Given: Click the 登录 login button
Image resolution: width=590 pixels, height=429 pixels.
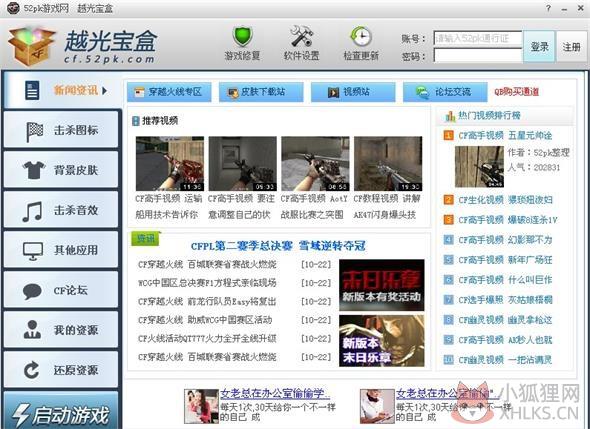Looking at the screenshot, I should click(539, 47).
